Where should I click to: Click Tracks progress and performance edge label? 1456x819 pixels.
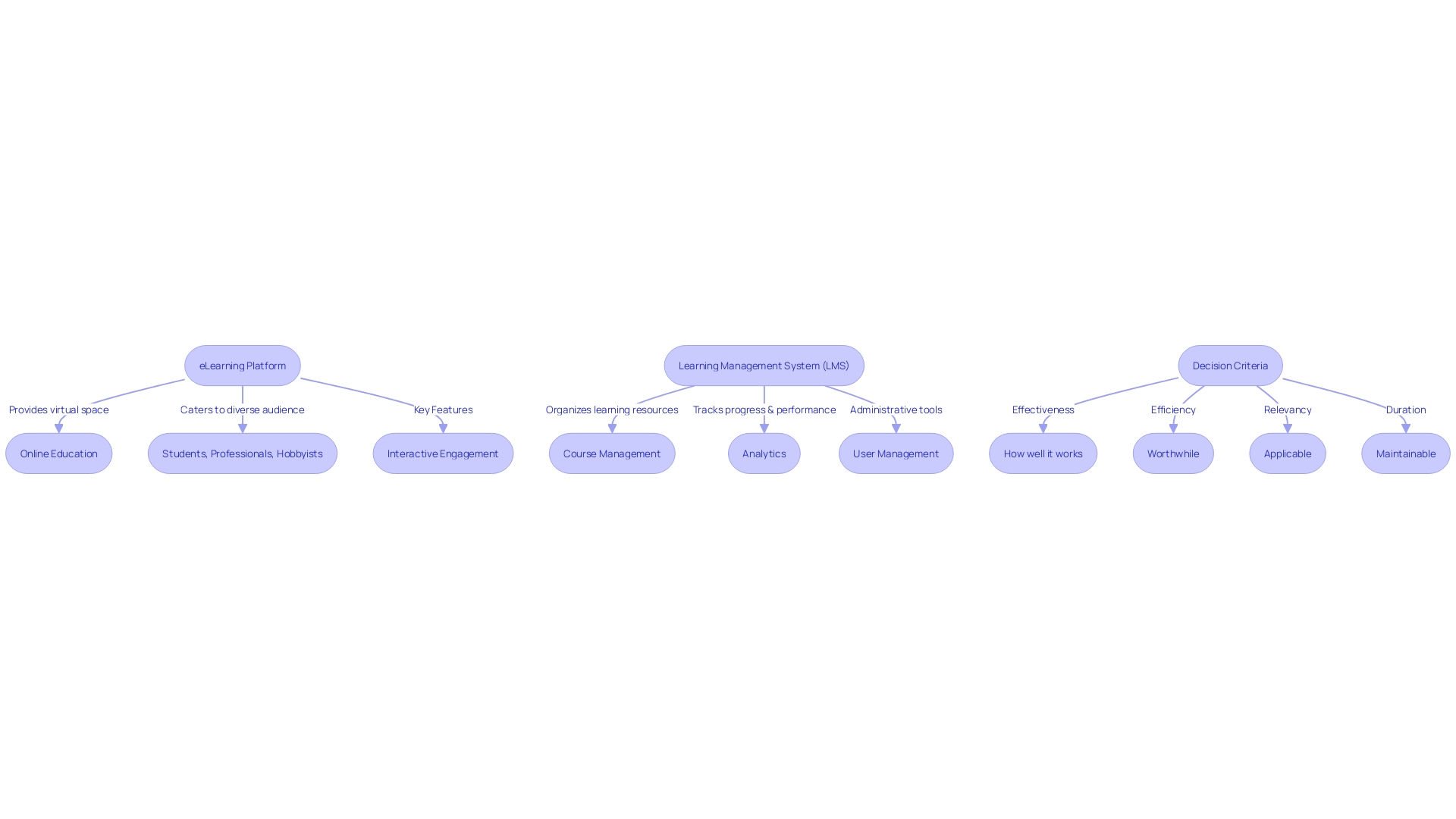(x=764, y=408)
